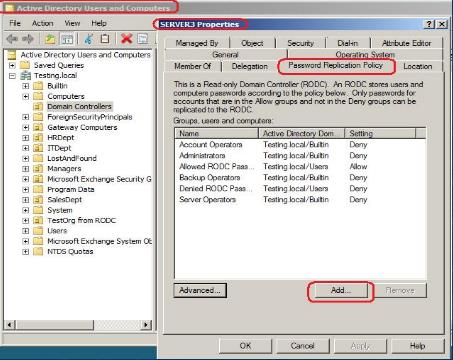Click the Active Directory Users and Computers root node icon
453x360 pixels.
tap(12, 55)
